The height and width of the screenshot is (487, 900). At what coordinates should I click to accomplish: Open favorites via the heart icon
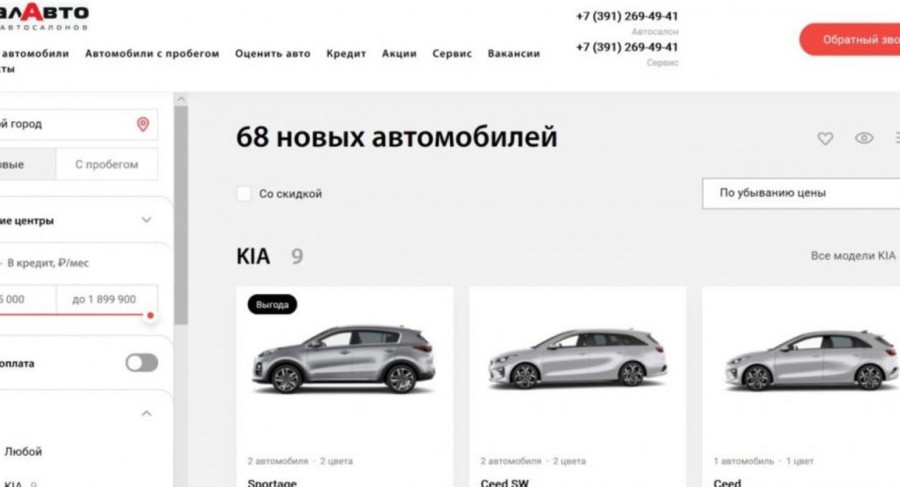[825, 138]
